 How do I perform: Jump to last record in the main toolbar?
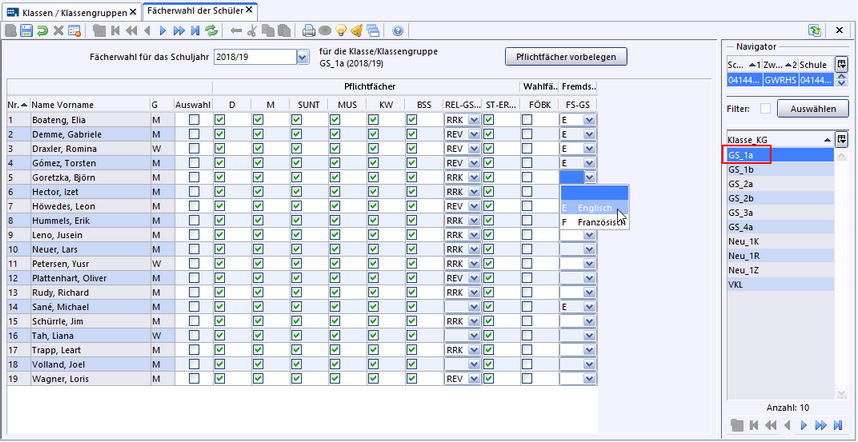click(194, 31)
